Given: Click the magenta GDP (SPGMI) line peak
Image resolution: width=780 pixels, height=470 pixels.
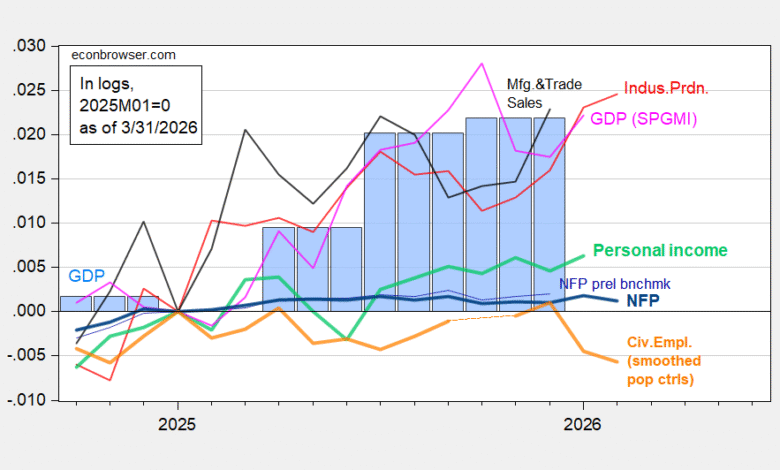Looking at the screenshot, I should click(x=482, y=64).
